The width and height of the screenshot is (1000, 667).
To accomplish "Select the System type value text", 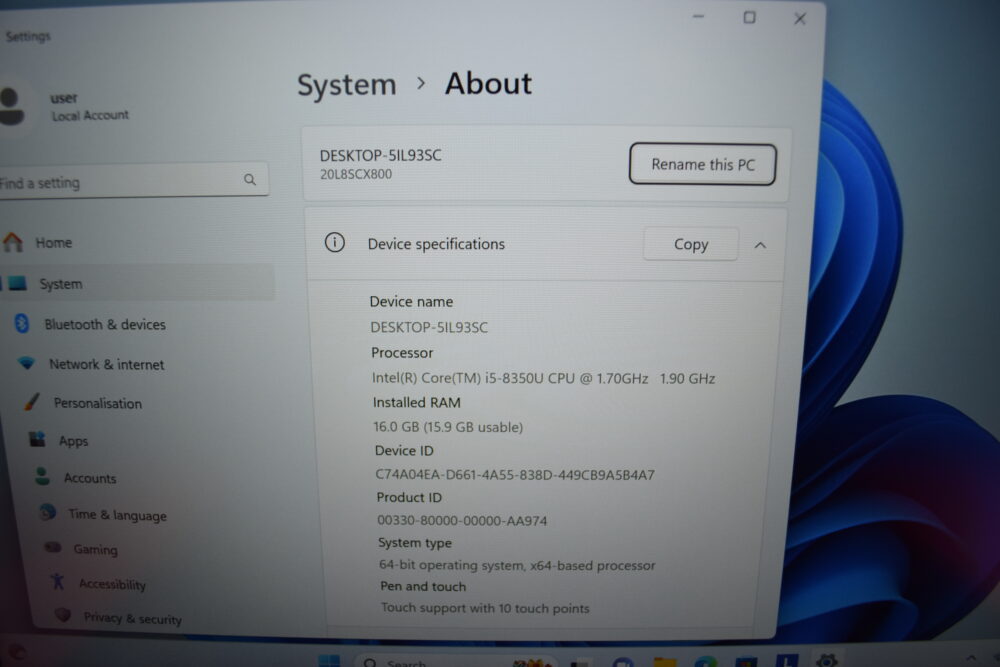I will pos(517,565).
